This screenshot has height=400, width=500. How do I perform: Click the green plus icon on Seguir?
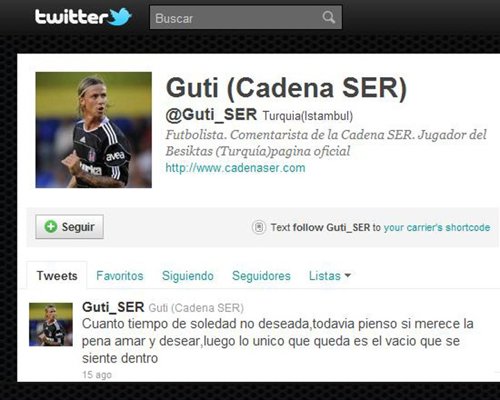click(x=51, y=227)
